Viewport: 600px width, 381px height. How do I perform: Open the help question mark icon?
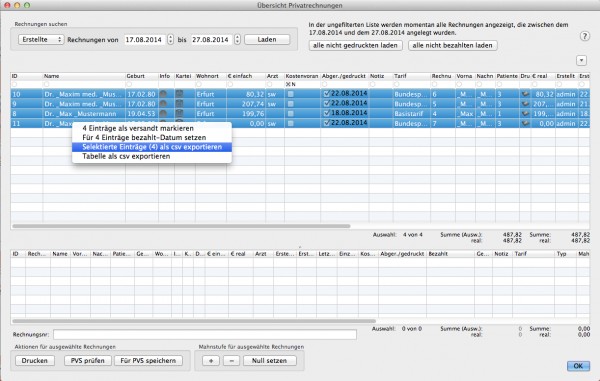[584, 36]
